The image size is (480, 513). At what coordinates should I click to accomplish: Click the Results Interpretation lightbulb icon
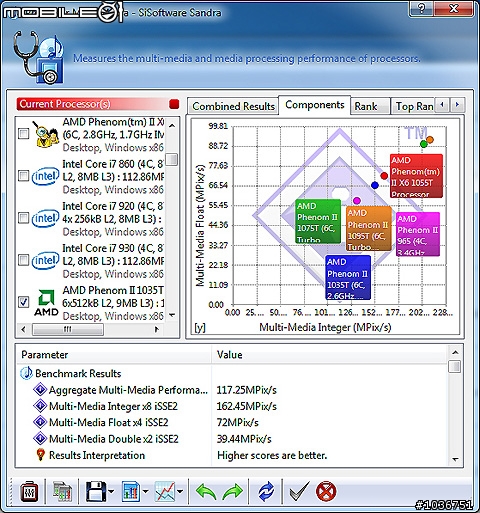pos(40,455)
